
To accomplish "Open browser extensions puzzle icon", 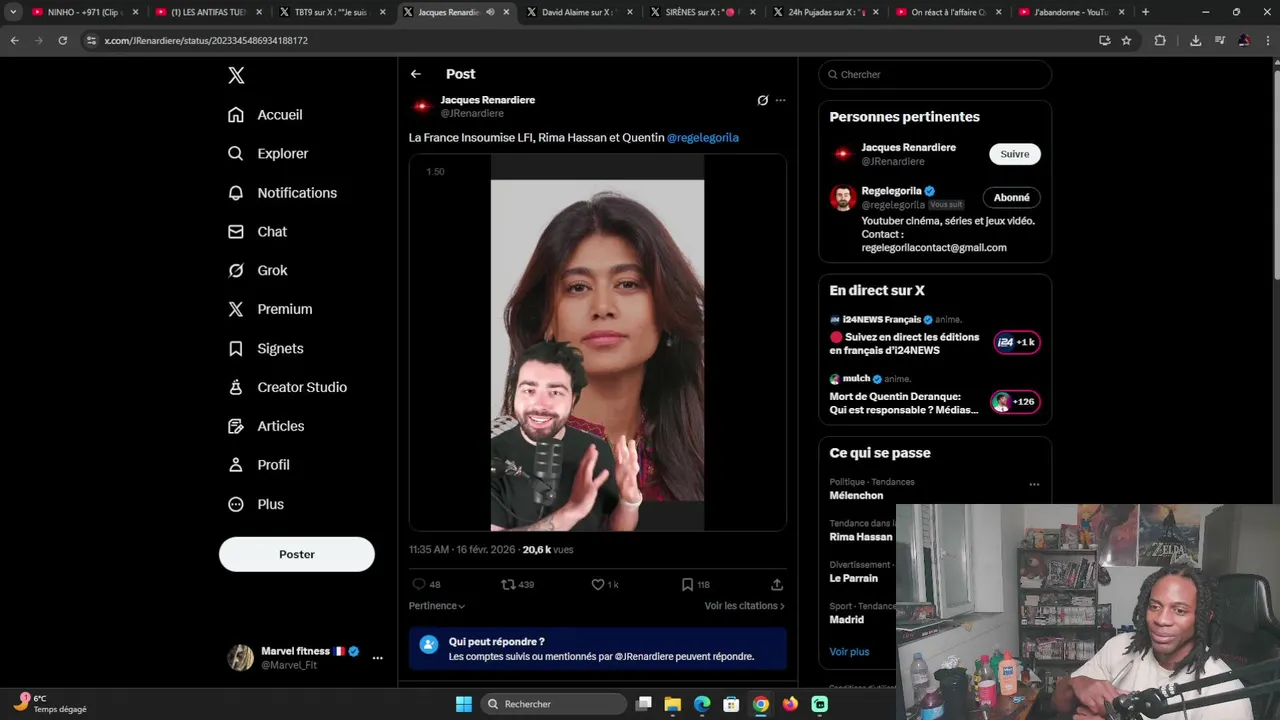I will (1160, 41).
